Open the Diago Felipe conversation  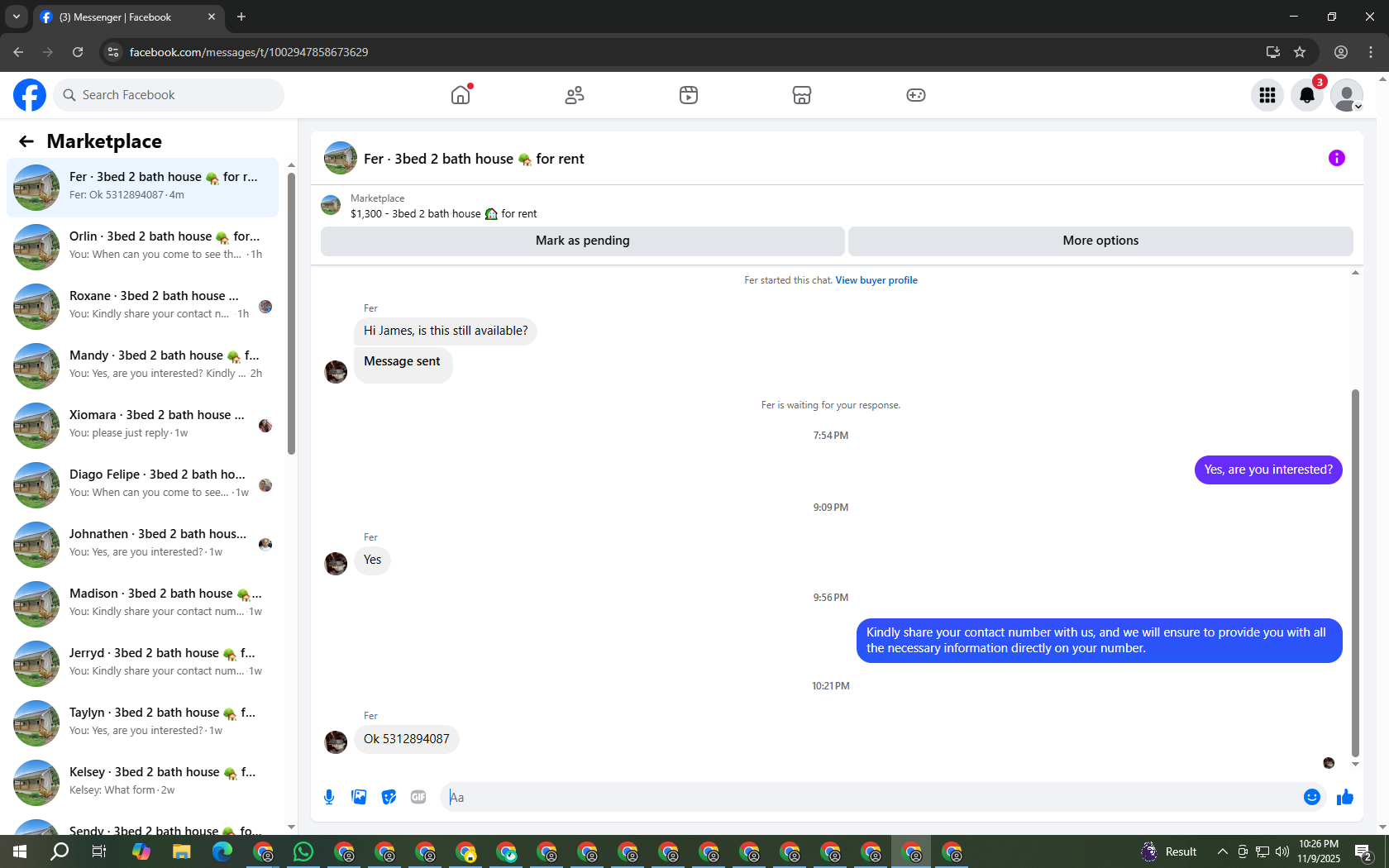tap(142, 485)
